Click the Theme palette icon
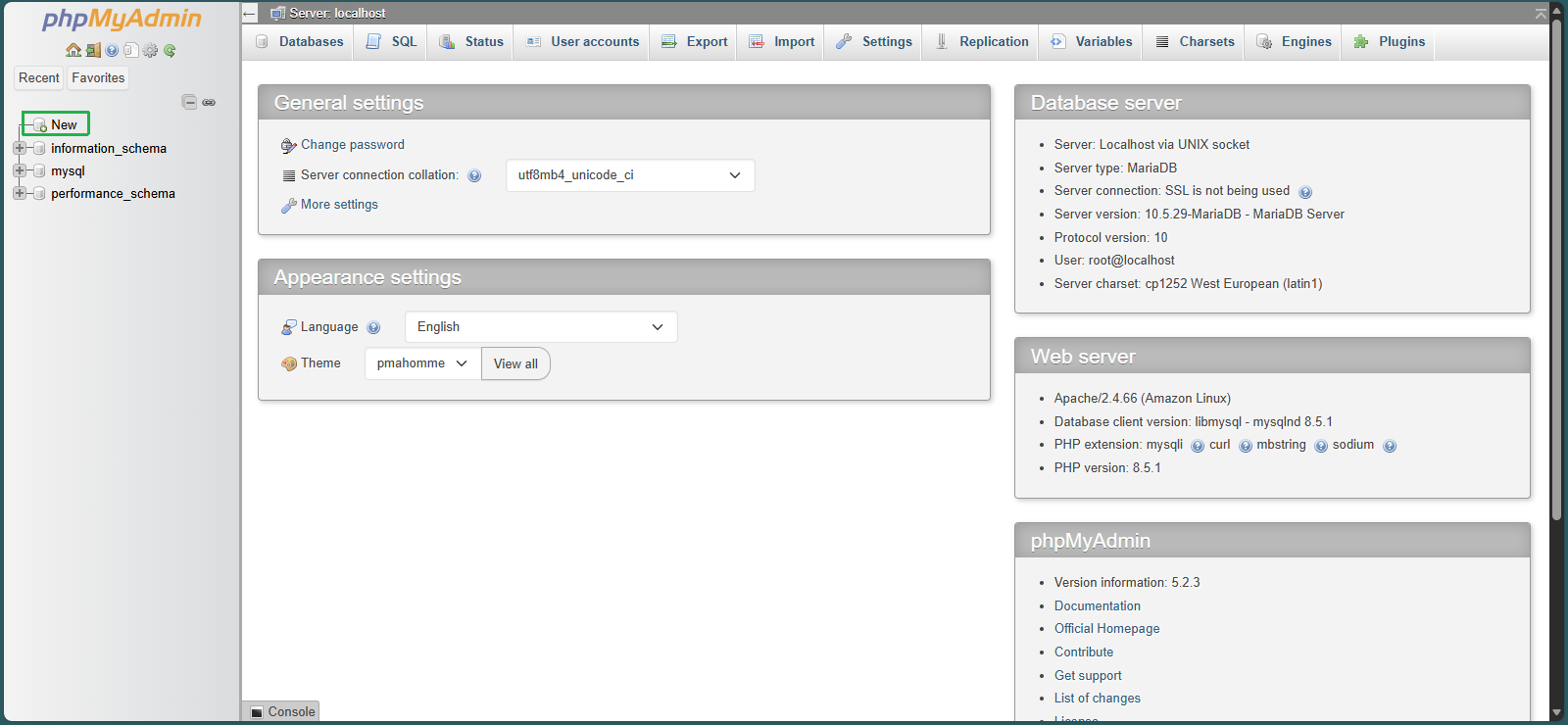Image resolution: width=1568 pixels, height=725 pixels. (x=289, y=363)
